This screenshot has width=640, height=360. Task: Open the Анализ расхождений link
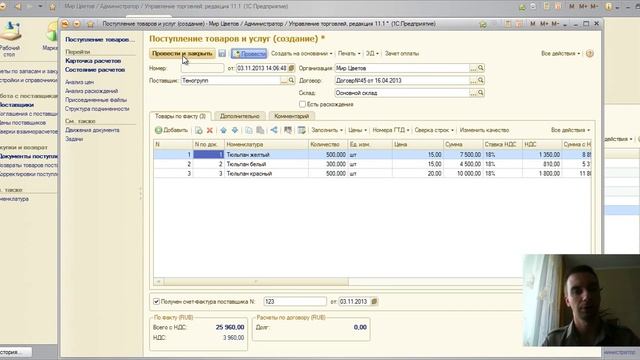(91, 91)
